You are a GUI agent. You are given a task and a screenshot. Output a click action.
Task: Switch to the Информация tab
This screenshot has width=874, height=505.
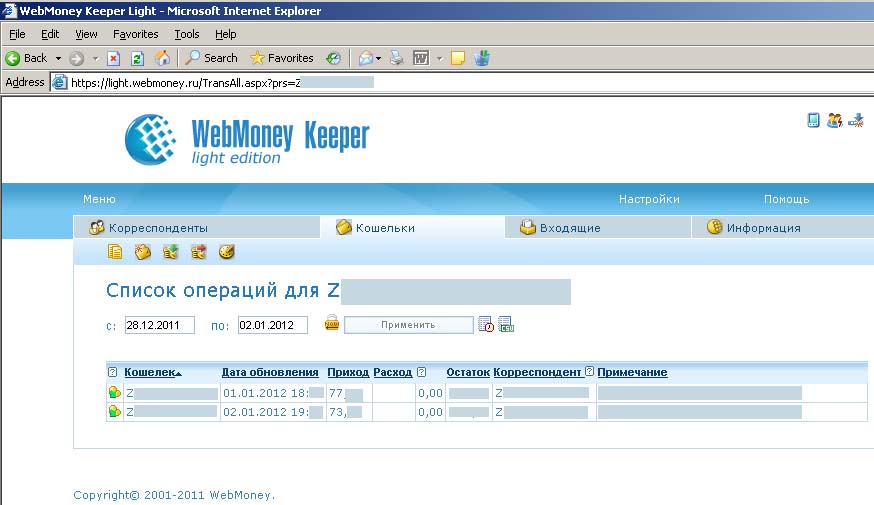[x=783, y=227]
